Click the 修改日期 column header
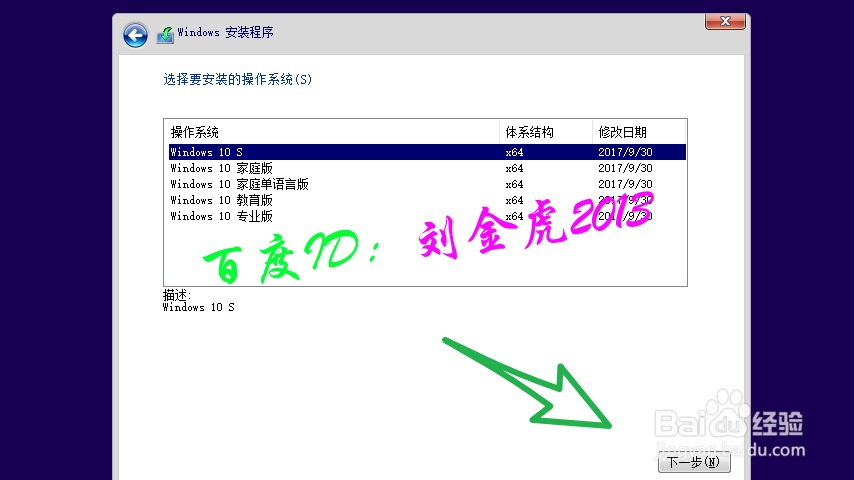Viewport: 854px width, 480px height. point(638,132)
